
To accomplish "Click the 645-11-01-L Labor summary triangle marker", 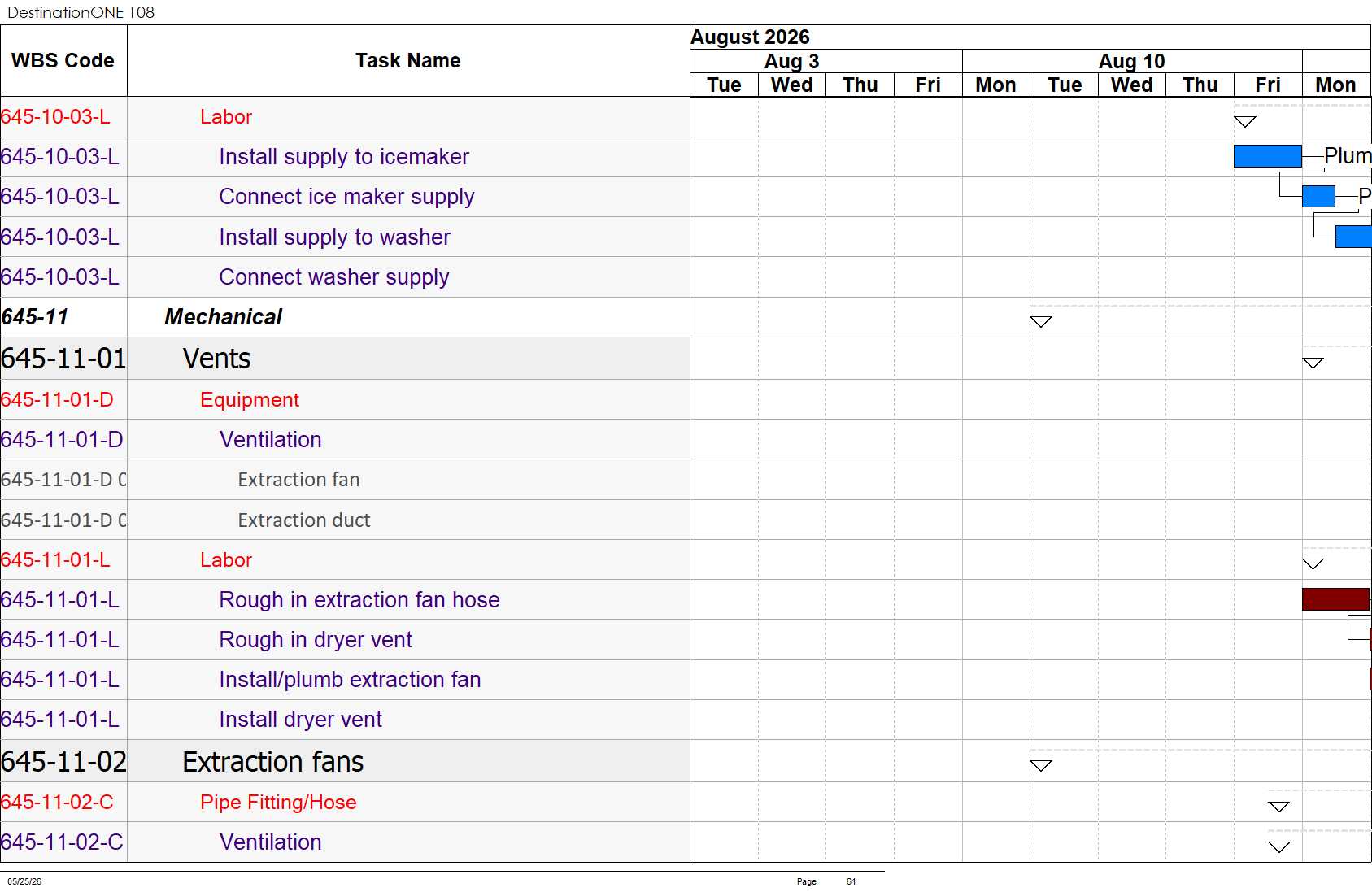I will pyautogui.click(x=1313, y=563).
